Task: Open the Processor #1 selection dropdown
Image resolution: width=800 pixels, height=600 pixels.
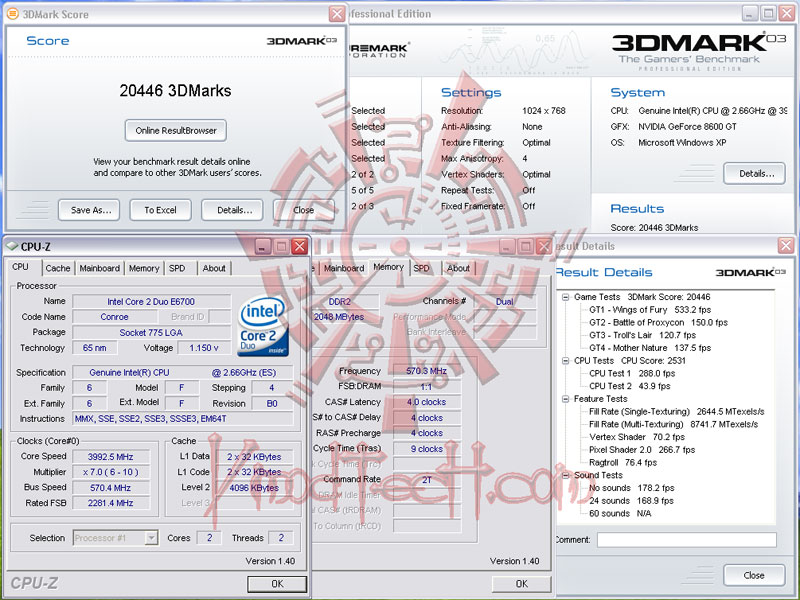Action: 151,538
